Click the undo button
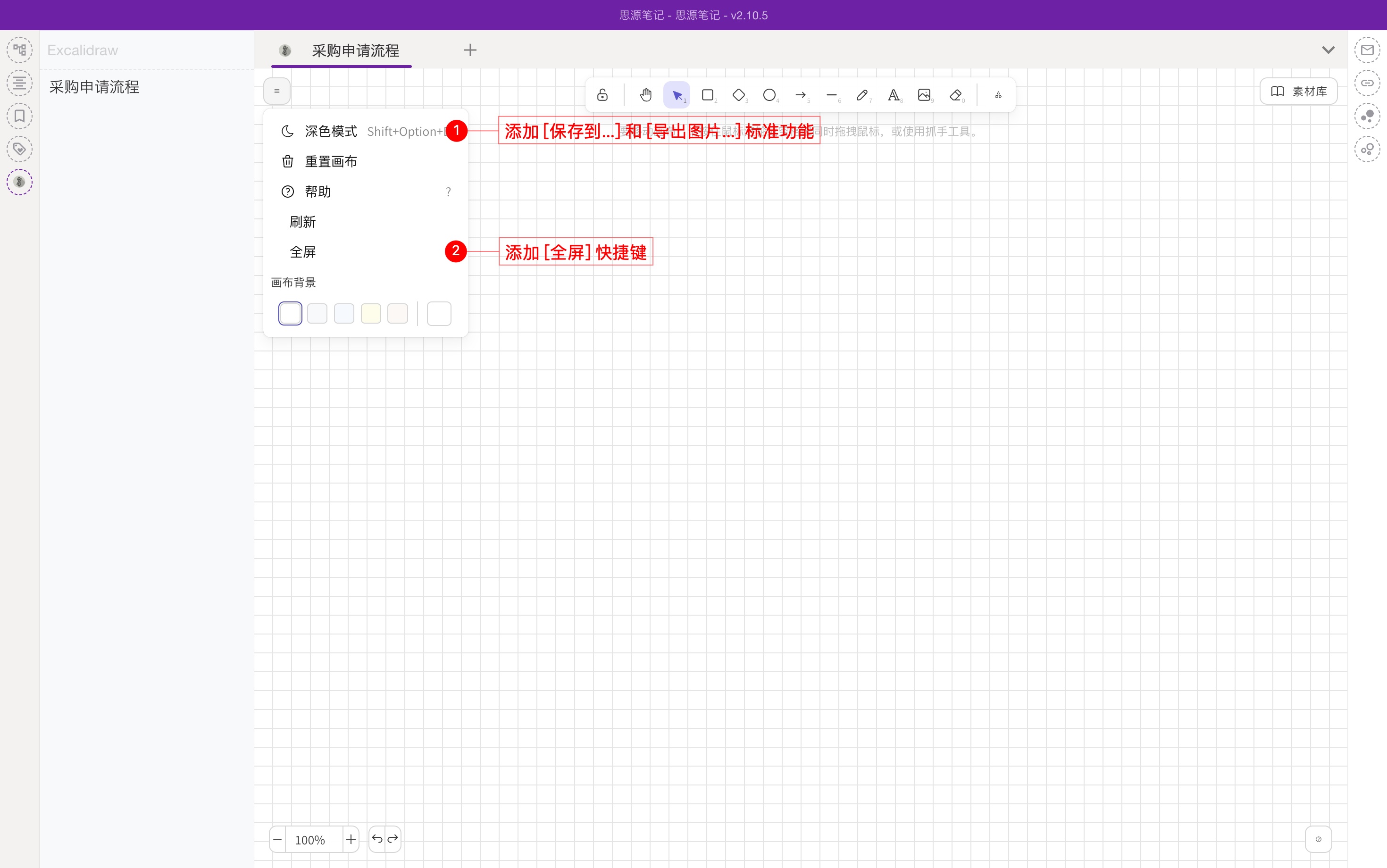1387x868 pixels. click(377, 839)
